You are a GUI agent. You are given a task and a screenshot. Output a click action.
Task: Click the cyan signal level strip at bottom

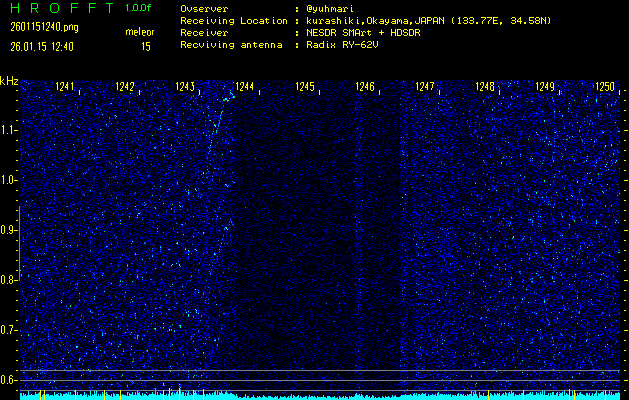point(320,395)
